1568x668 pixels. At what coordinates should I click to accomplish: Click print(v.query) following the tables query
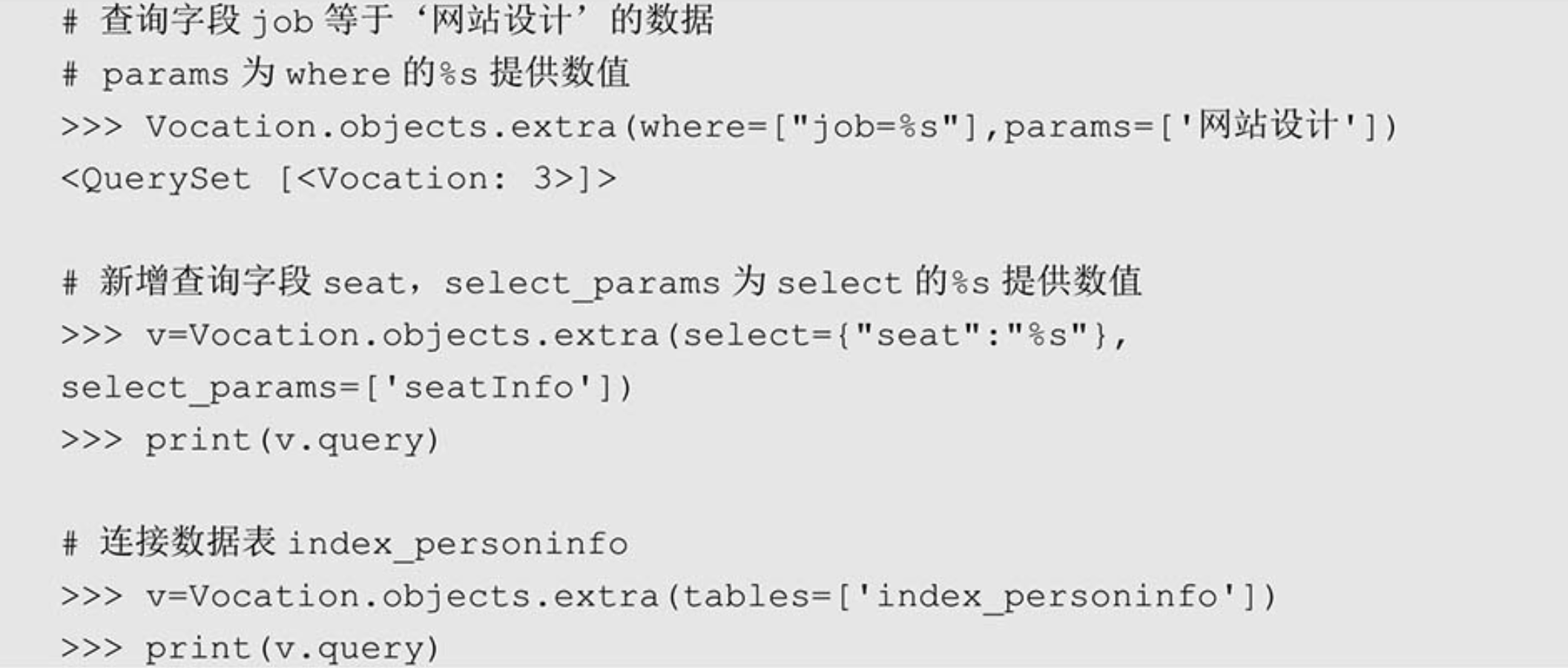coord(292,649)
